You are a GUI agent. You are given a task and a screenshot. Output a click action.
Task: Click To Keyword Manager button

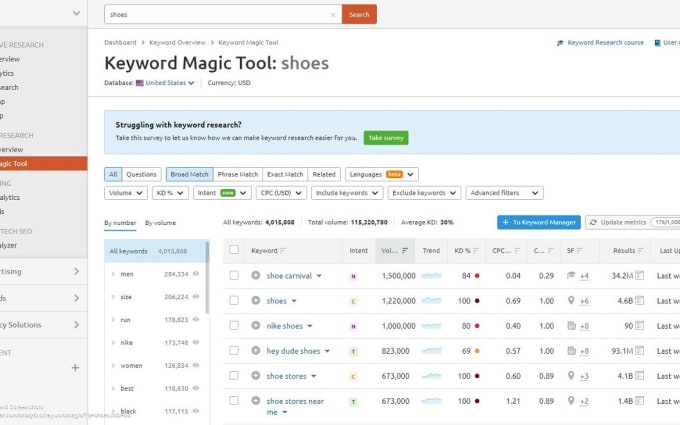click(539, 222)
